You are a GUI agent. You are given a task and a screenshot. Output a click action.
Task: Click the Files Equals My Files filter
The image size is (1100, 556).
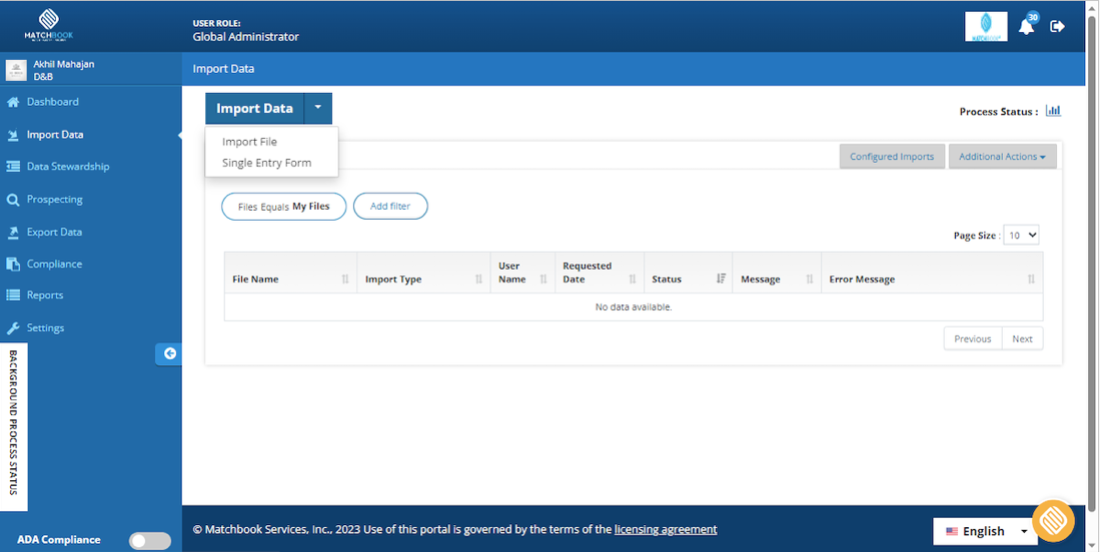coord(283,207)
